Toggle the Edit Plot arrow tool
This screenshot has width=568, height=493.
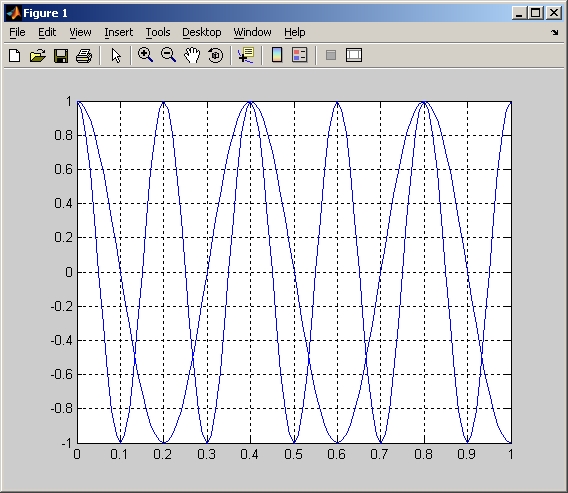(x=116, y=56)
